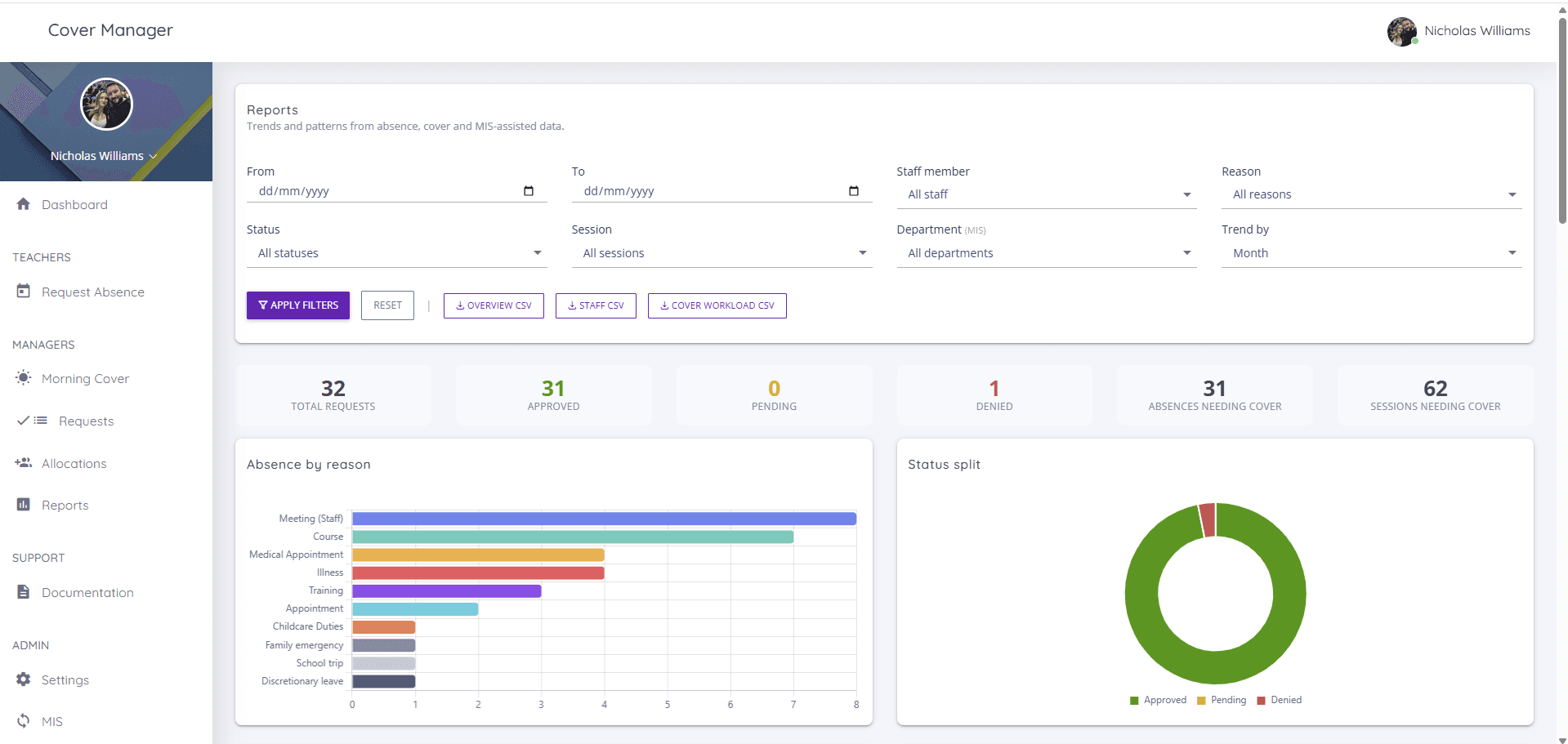Click the Apply Filters button
Screen dimensions: 1568x744
tap(298, 305)
